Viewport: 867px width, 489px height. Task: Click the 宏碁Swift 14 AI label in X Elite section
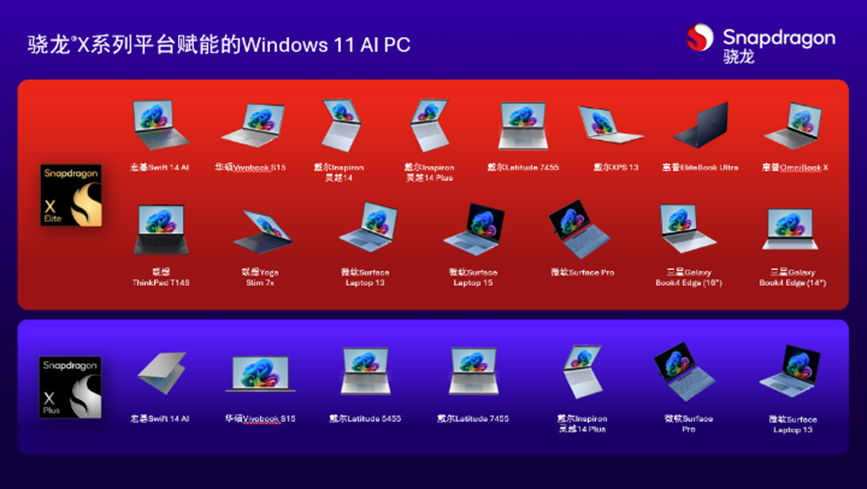tap(160, 167)
